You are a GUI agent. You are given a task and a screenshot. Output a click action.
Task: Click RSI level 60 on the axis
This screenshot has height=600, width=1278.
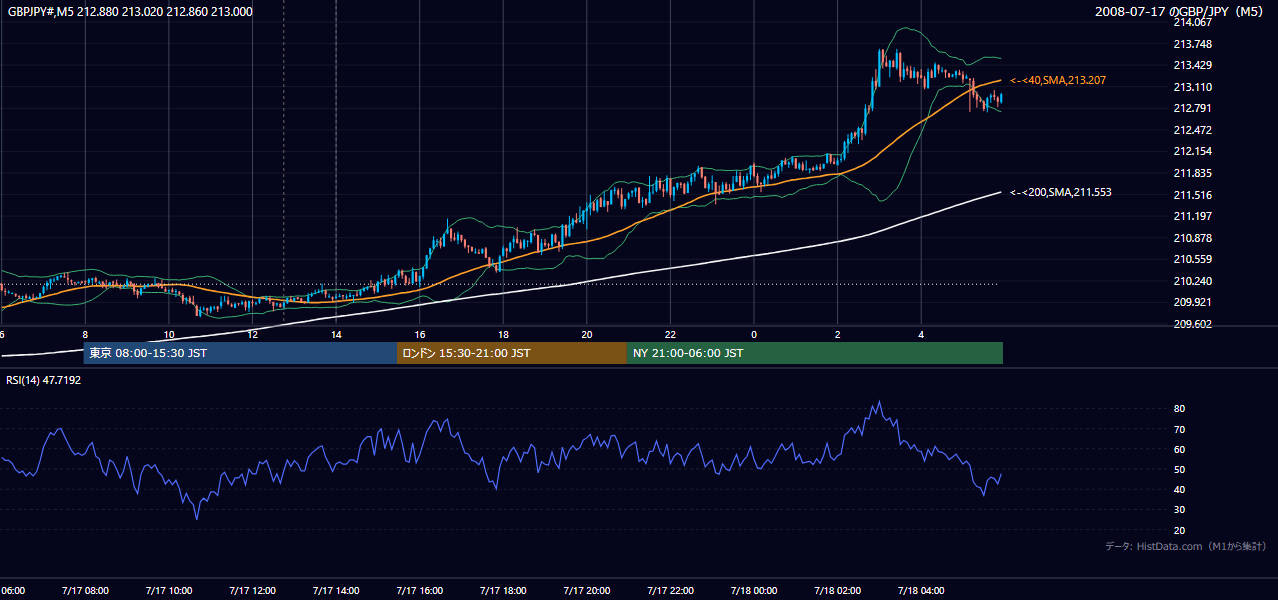pos(1179,449)
